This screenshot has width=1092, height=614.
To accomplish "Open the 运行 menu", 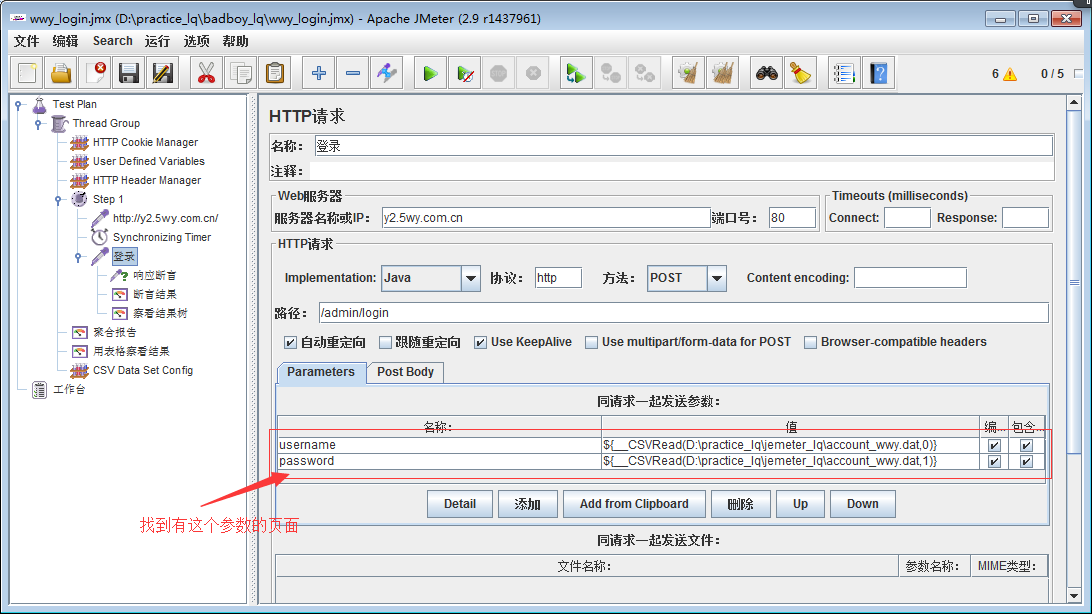I will pyautogui.click(x=157, y=41).
